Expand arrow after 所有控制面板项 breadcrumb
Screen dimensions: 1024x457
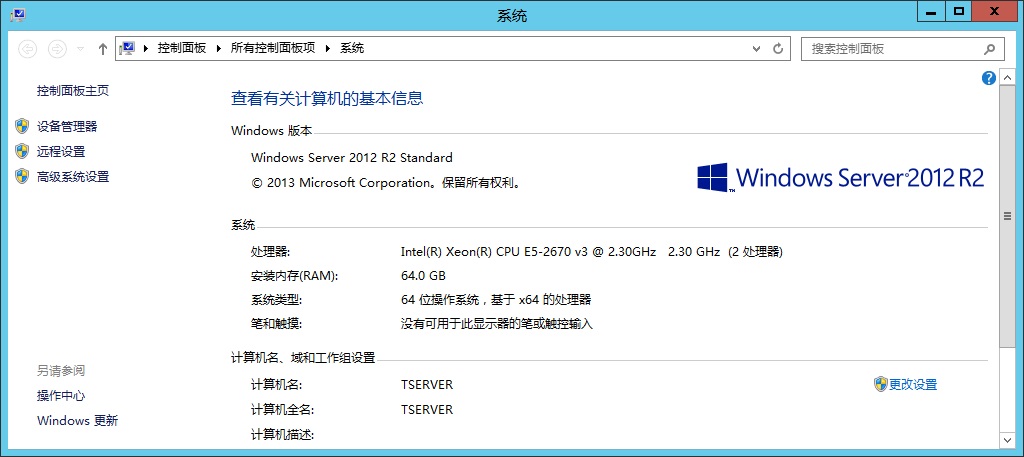pos(328,48)
